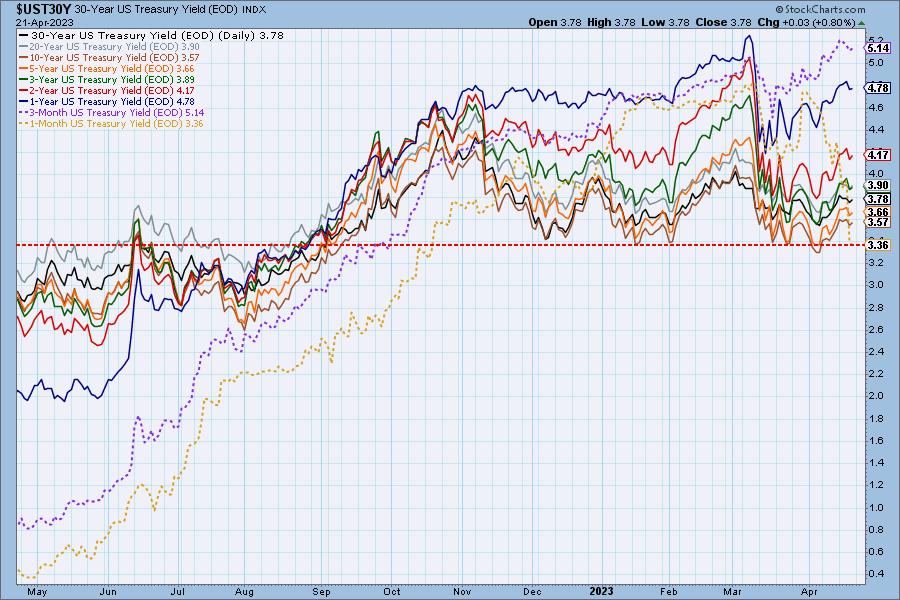Click the 3.90 price label on right axis
The image size is (900, 600).
(878, 185)
